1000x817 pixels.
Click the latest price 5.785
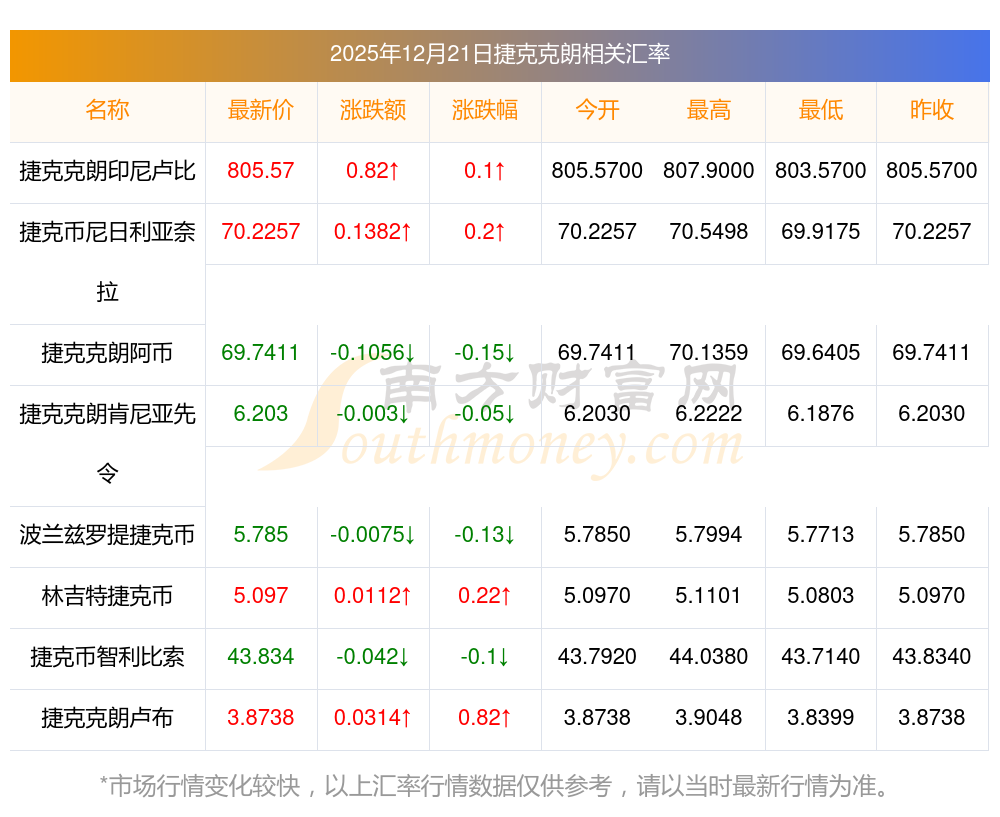click(x=261, y=534)
